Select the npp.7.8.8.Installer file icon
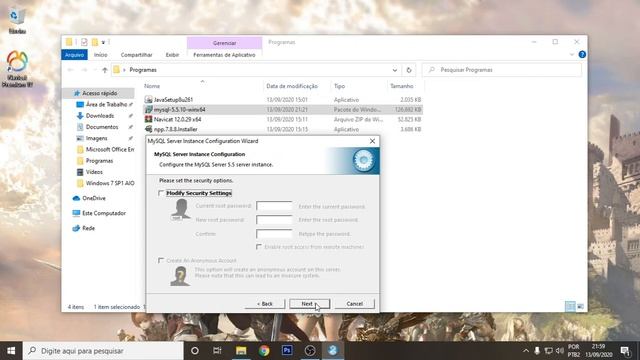The width and height of the screenshot is (640, 360). (149, 129)
